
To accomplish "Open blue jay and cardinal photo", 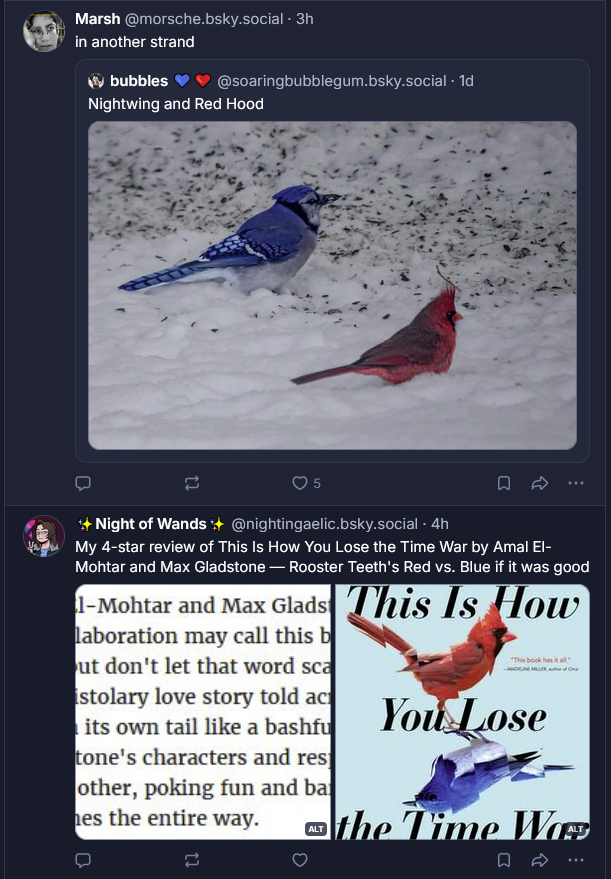I will [332, 285].
